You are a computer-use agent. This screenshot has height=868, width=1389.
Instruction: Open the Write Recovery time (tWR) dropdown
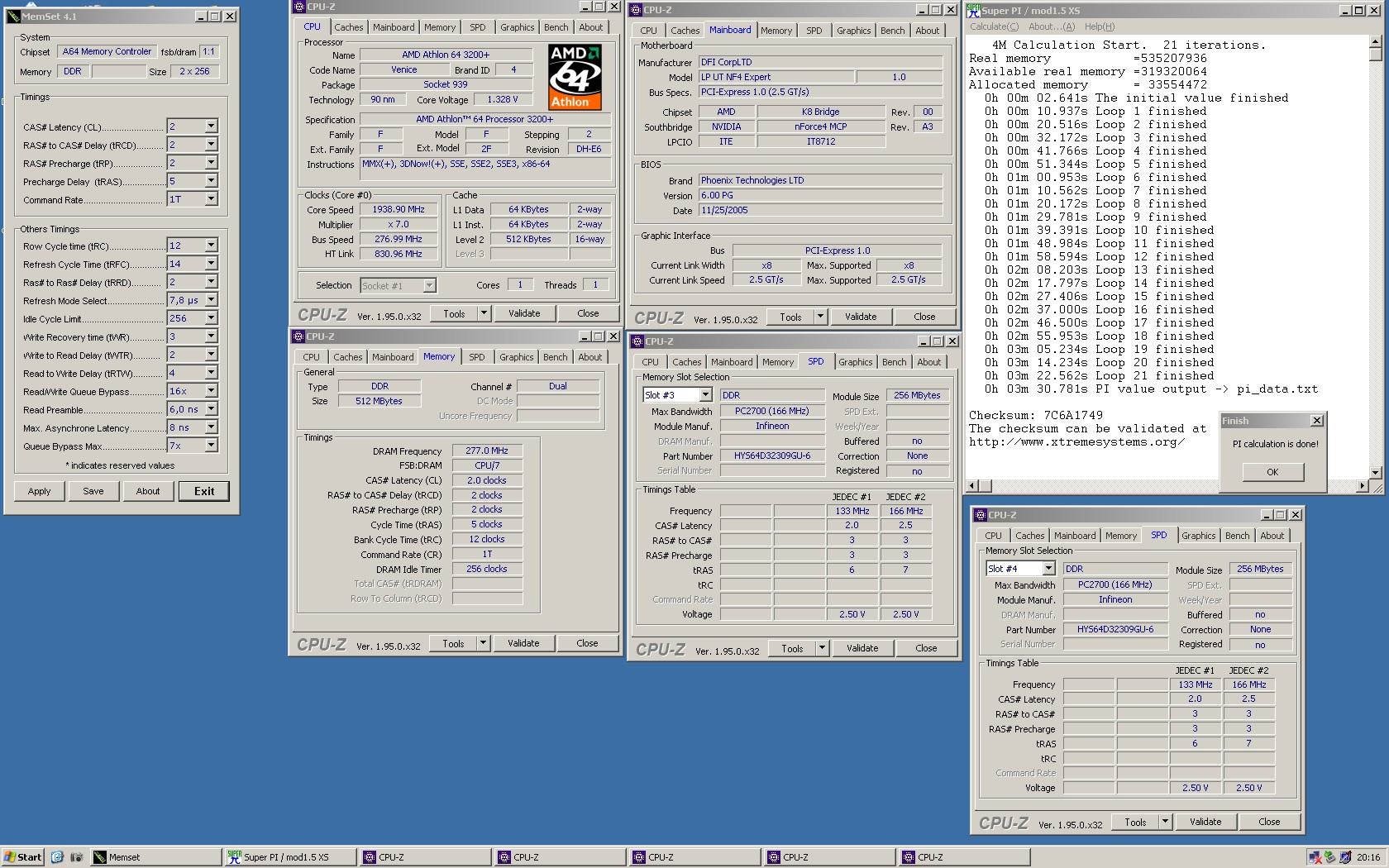click(x=211, y=336)
